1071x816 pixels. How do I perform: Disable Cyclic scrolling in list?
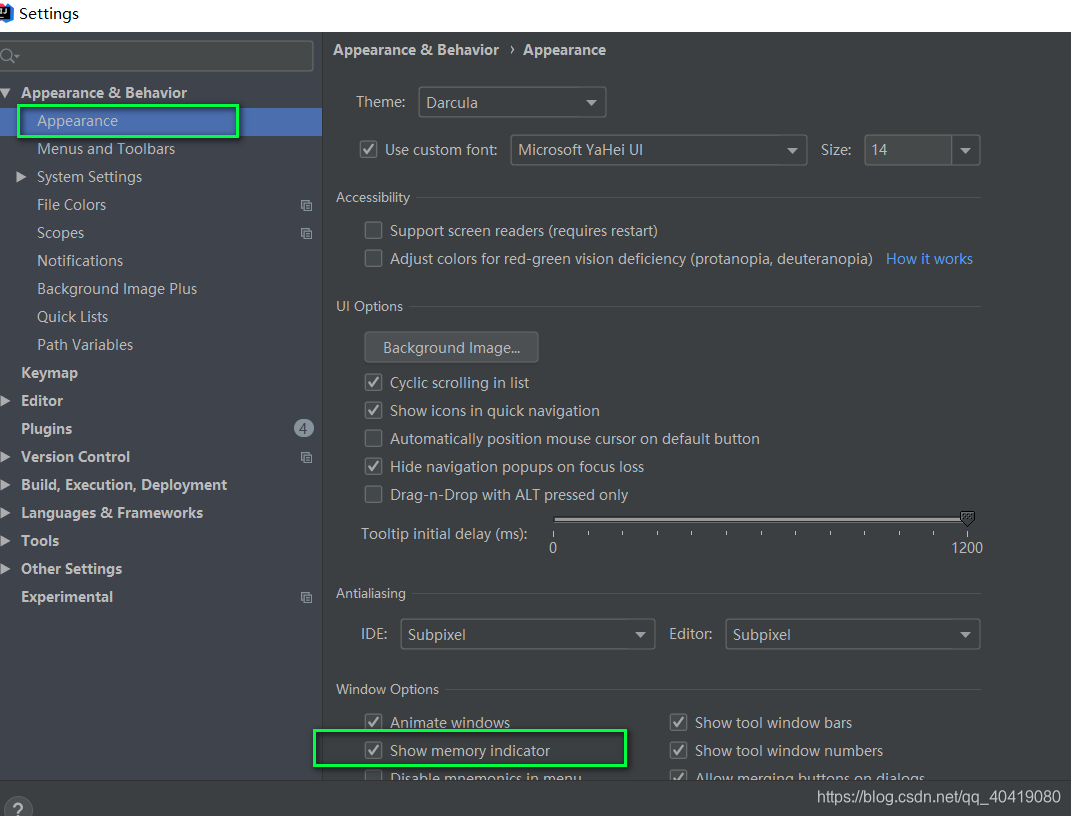(x=373, y=382)
